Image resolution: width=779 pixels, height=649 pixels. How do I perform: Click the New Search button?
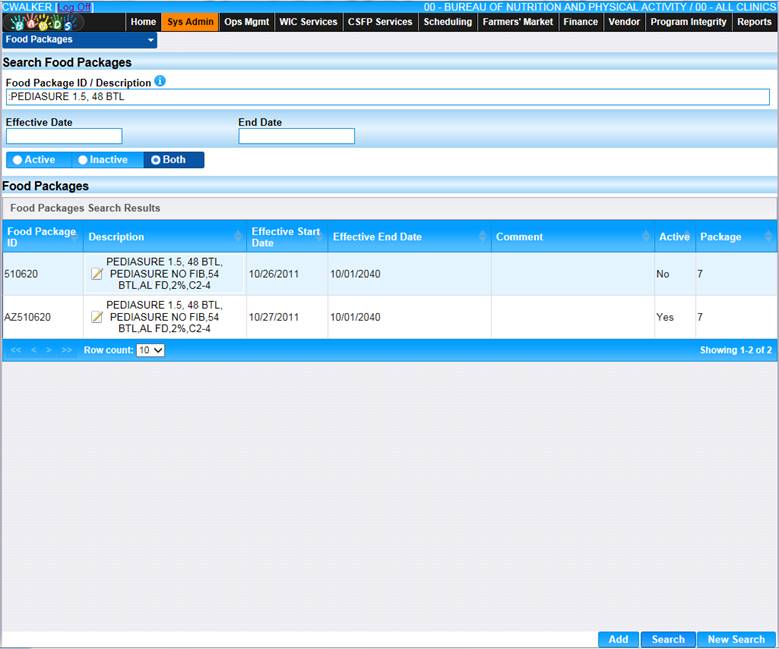click(x=736, y=640)
